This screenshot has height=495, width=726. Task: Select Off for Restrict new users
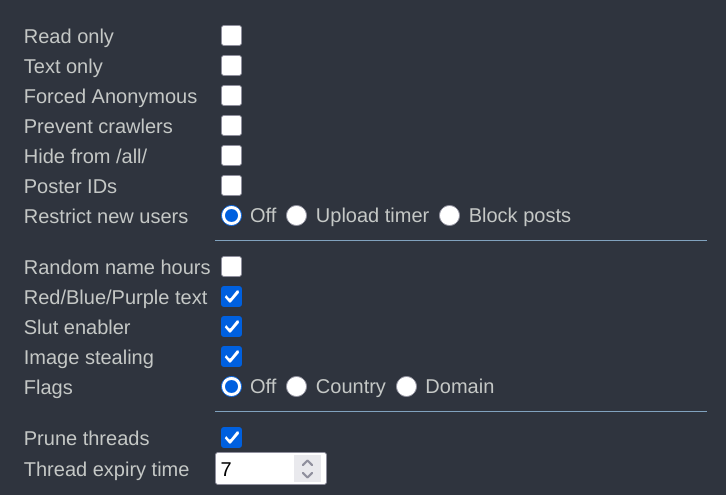point(231,216)
